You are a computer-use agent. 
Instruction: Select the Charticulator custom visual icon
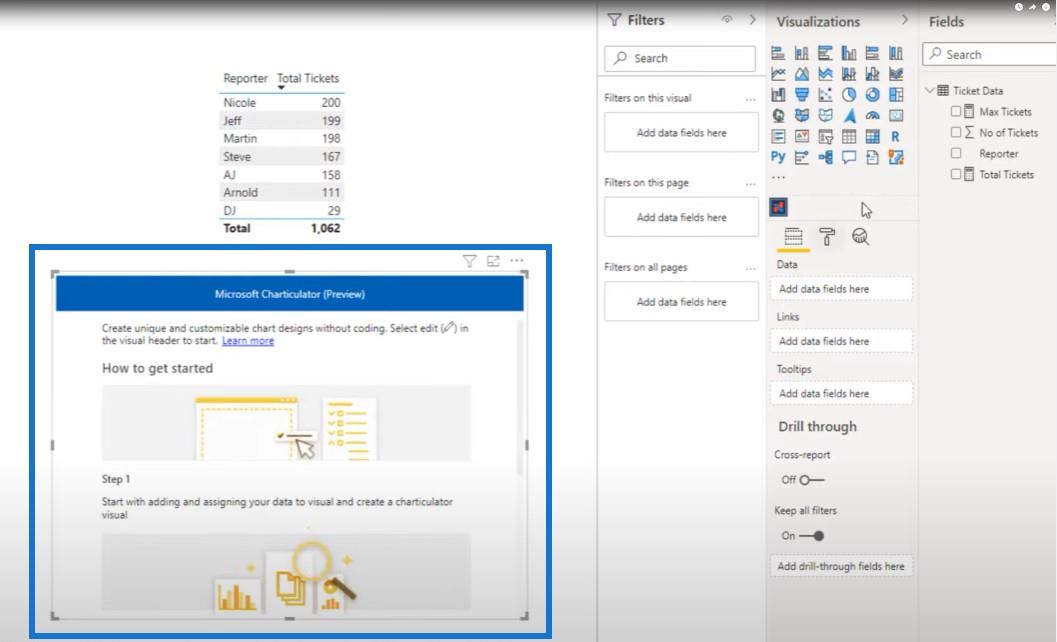779,207
